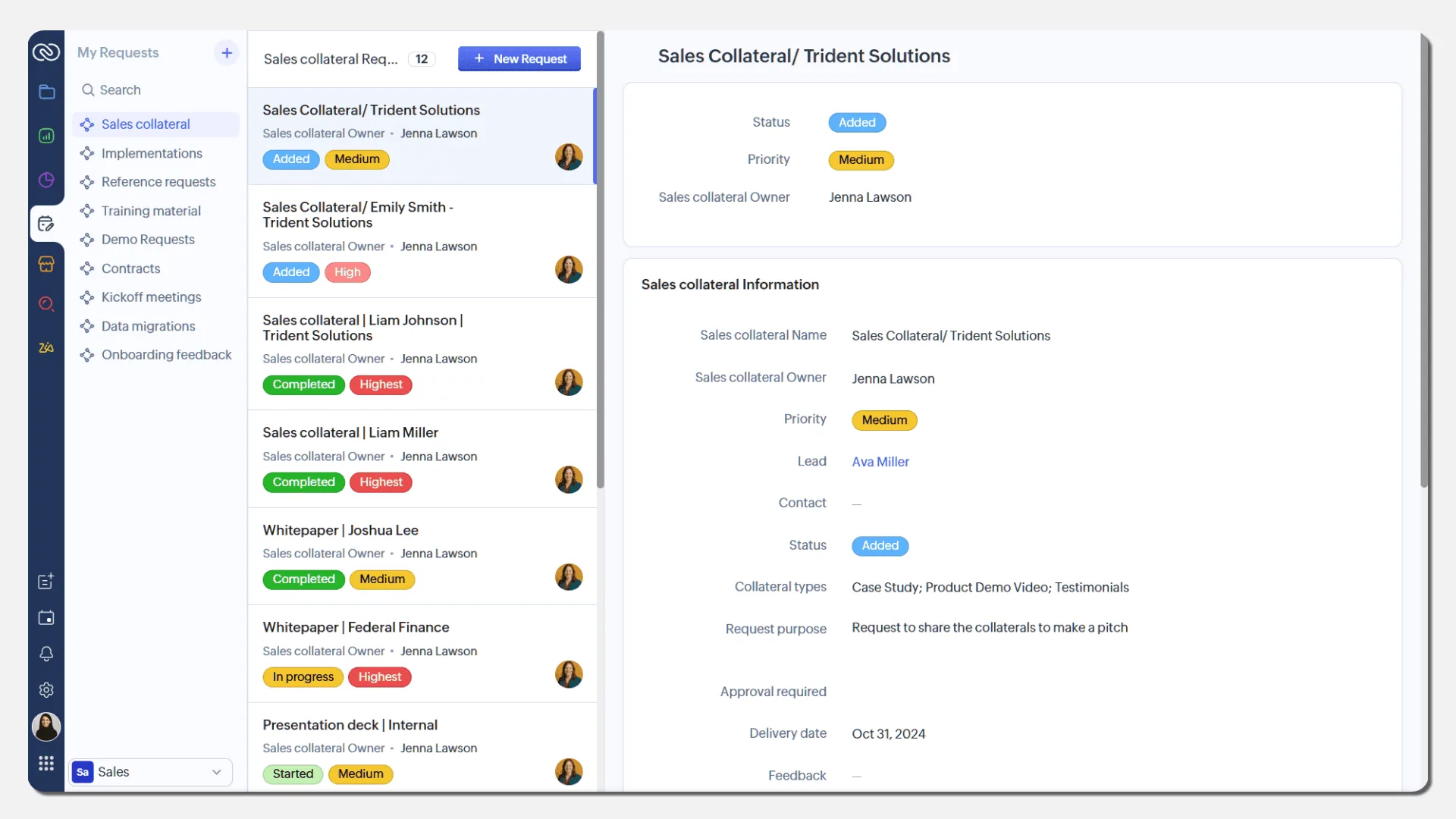Open the orange storefront icon
Image resolution: width=1456 pixels, height=819 pixels.
coord(46,264)
